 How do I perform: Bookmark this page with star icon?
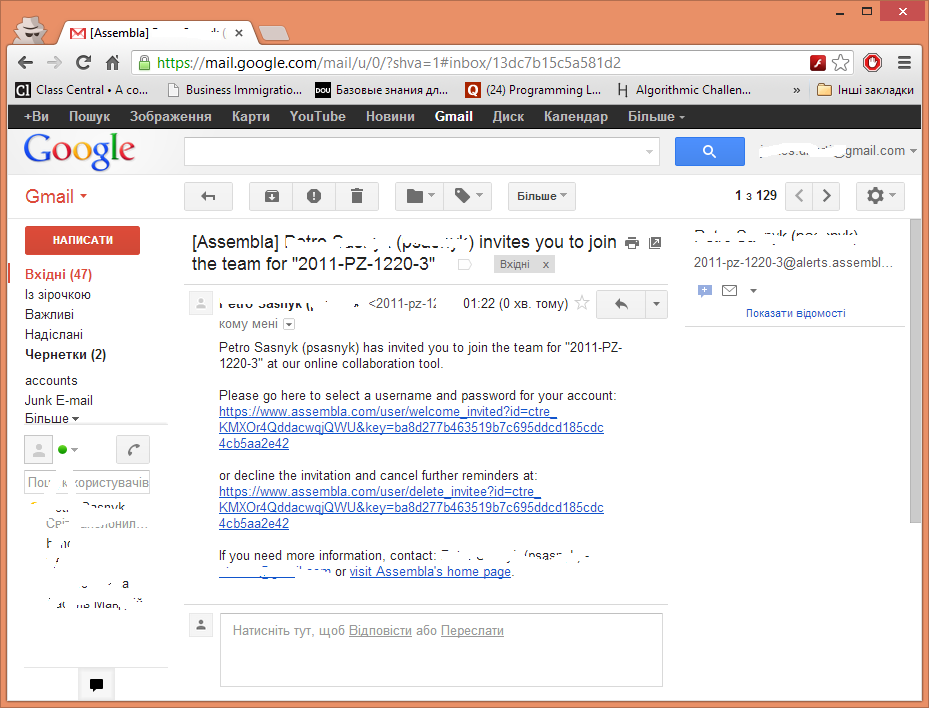pos(840,63)
